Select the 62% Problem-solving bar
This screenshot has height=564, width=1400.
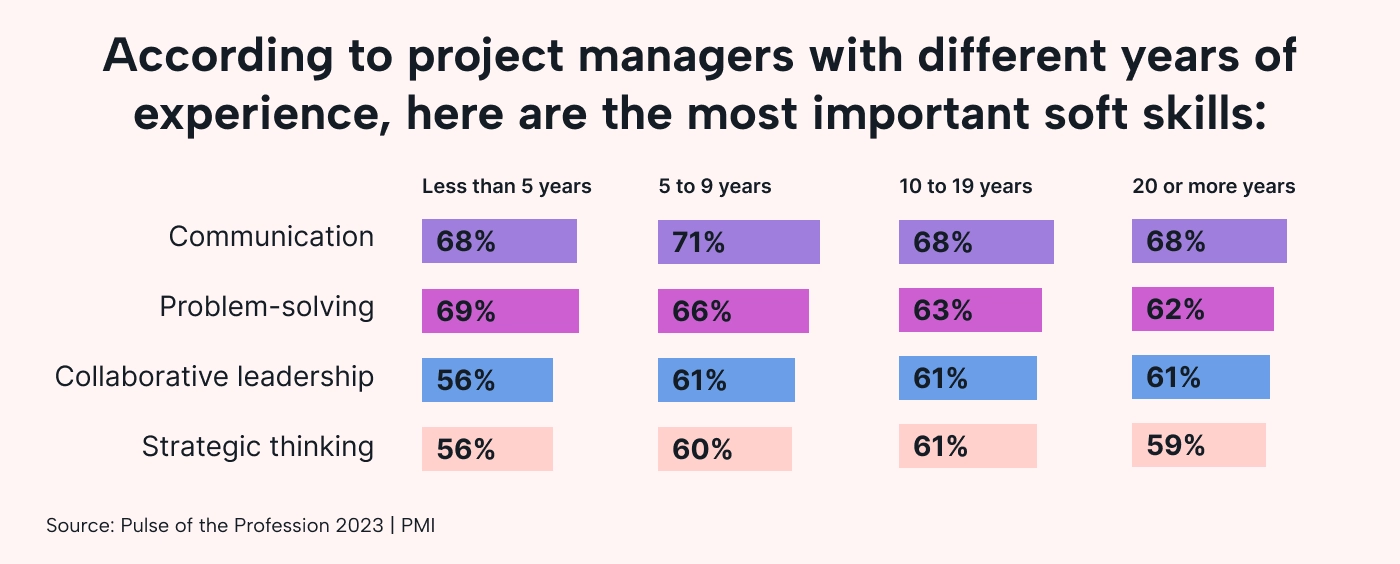tap(1202, 309)
